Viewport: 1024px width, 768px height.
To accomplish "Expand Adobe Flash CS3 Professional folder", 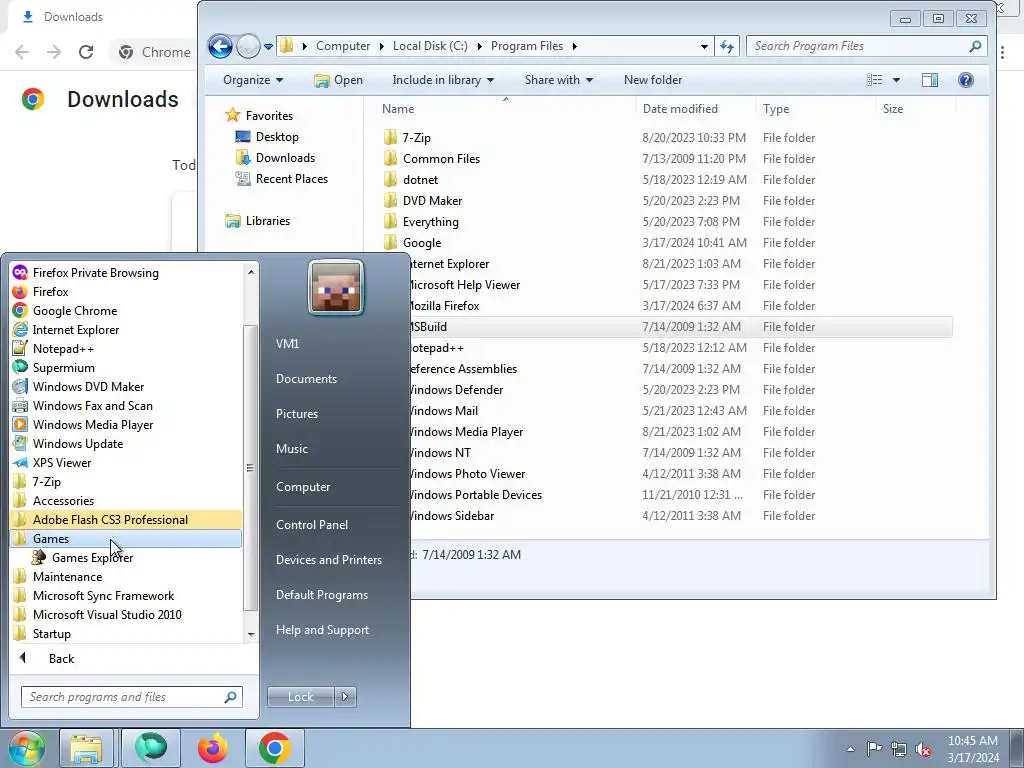I will 126,520.
